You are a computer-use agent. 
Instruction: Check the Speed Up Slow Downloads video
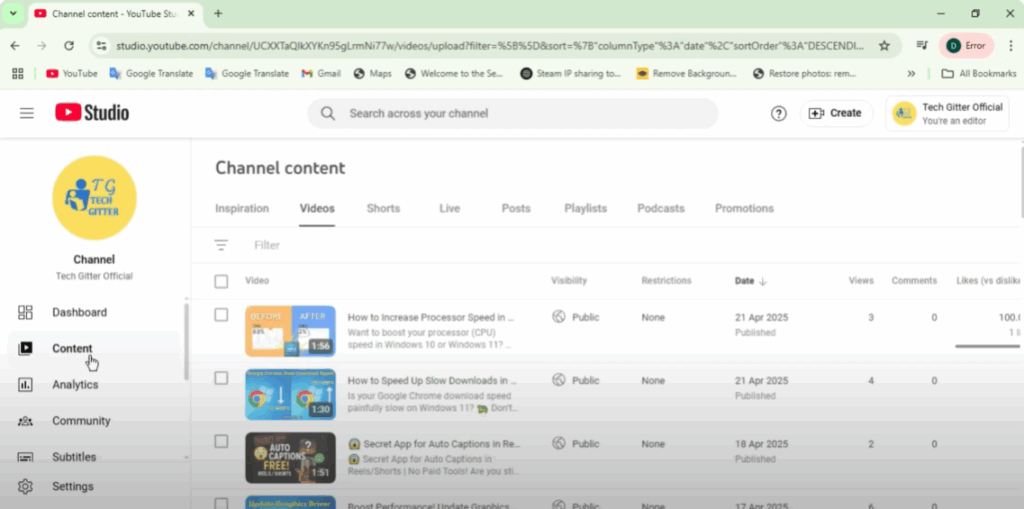pos(222,378)
